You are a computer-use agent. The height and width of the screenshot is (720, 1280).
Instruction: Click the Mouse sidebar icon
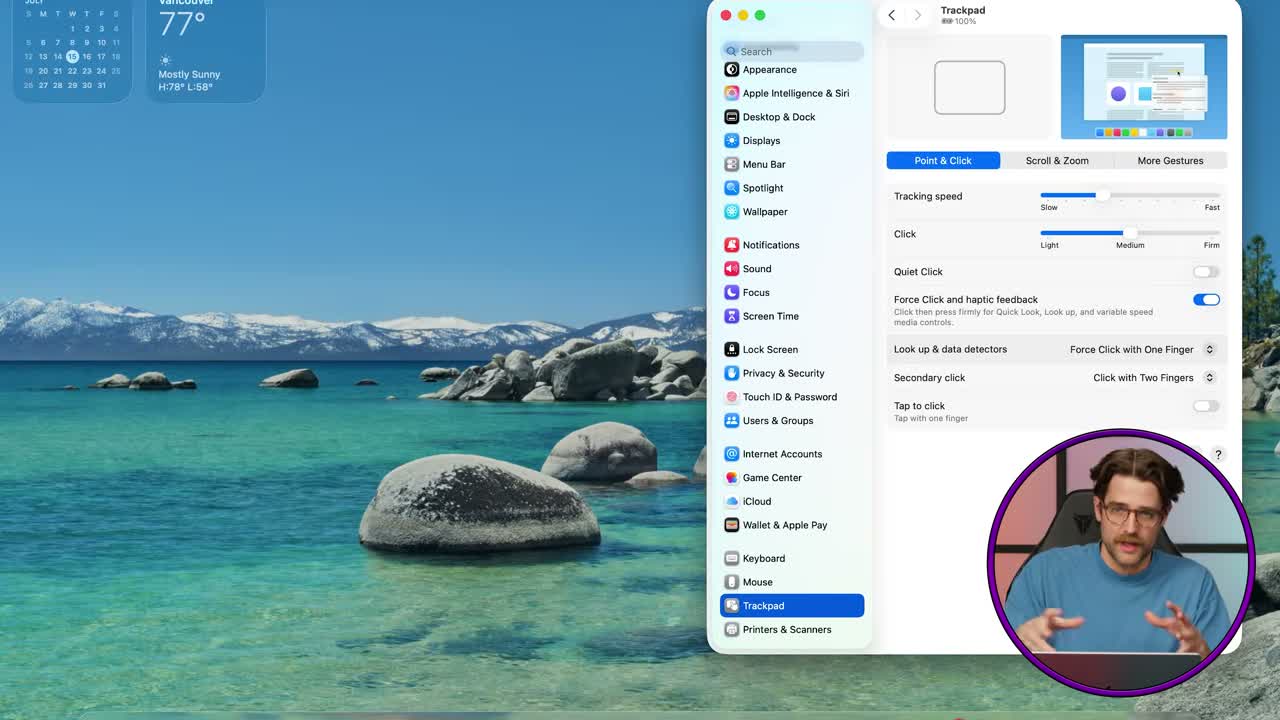click(x=732, y=582)
